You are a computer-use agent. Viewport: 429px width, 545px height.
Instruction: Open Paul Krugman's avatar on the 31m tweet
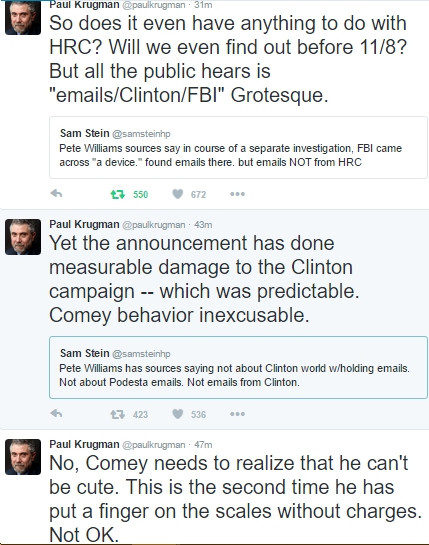[x=23, y=17]
